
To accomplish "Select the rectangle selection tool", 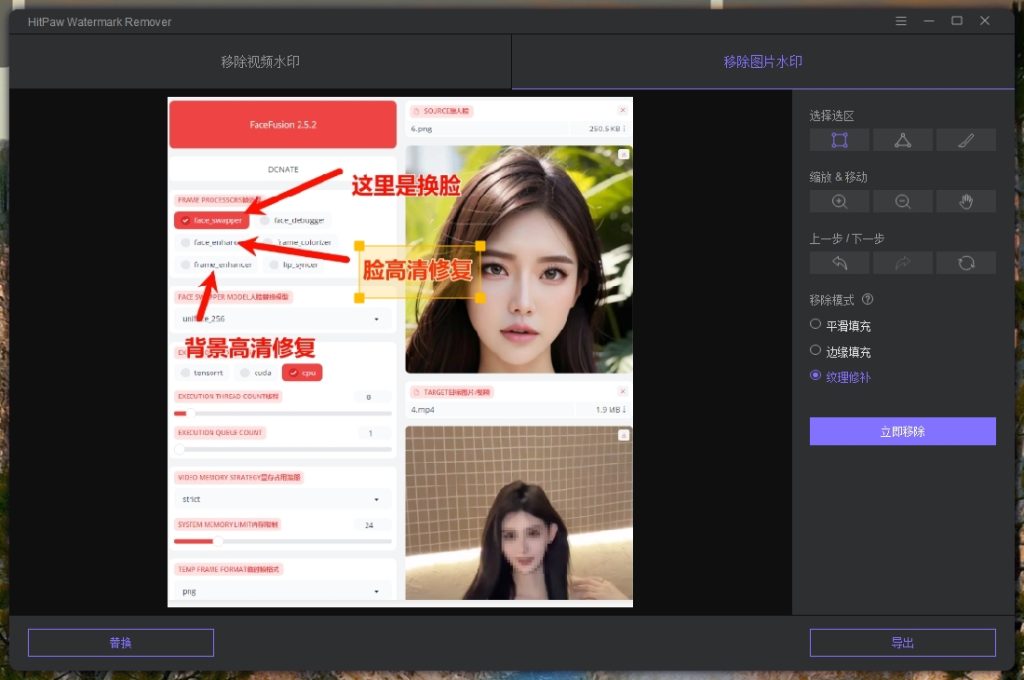I will click(x=839, y=140).
